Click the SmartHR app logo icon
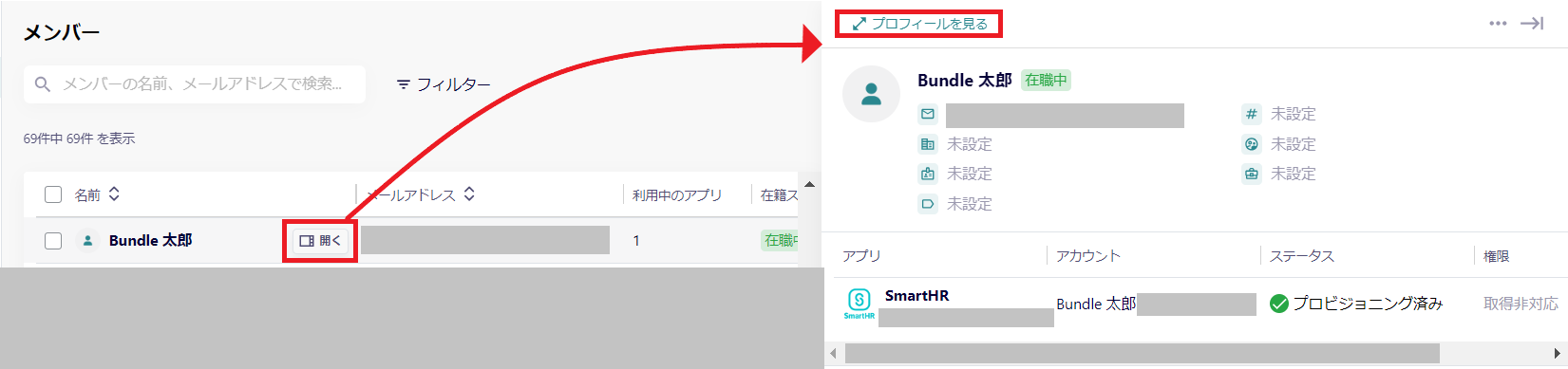Screen dimensions: 1568x369 pos(859,304)
